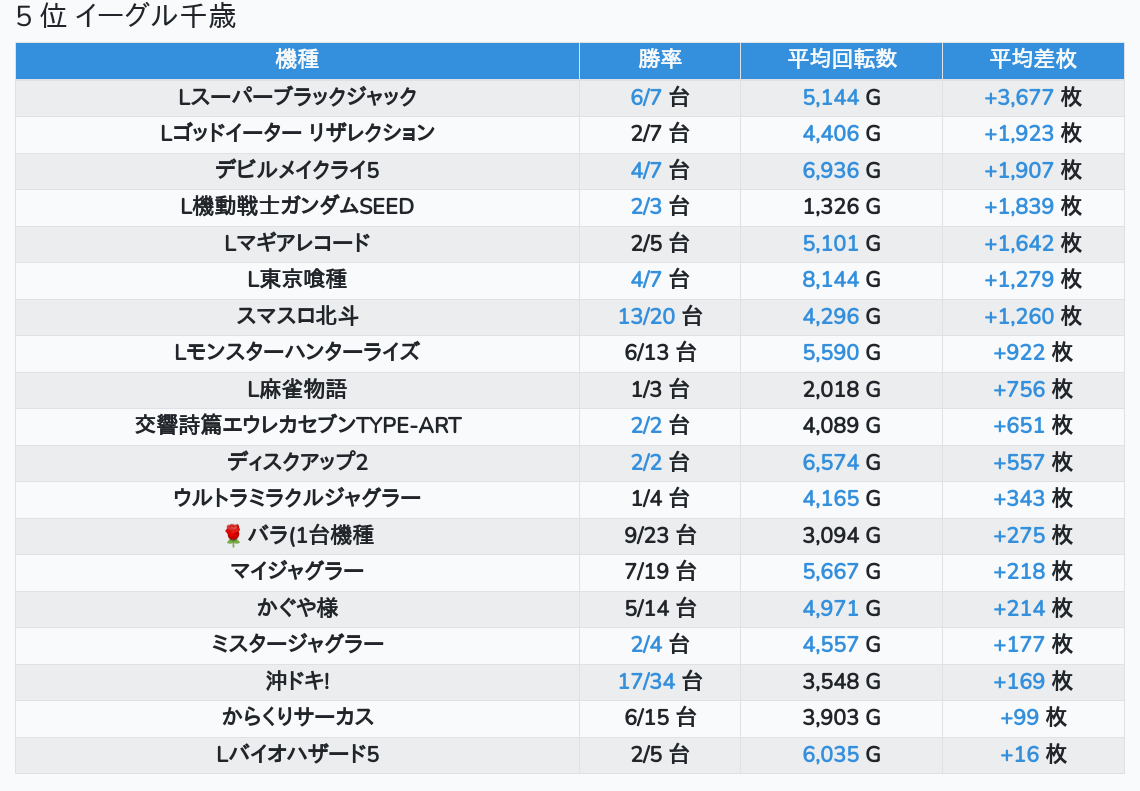1140x791 pixels.
Task: Click the rose emoji beside バラ(1台機種
Action: click(x=233, y=535)
